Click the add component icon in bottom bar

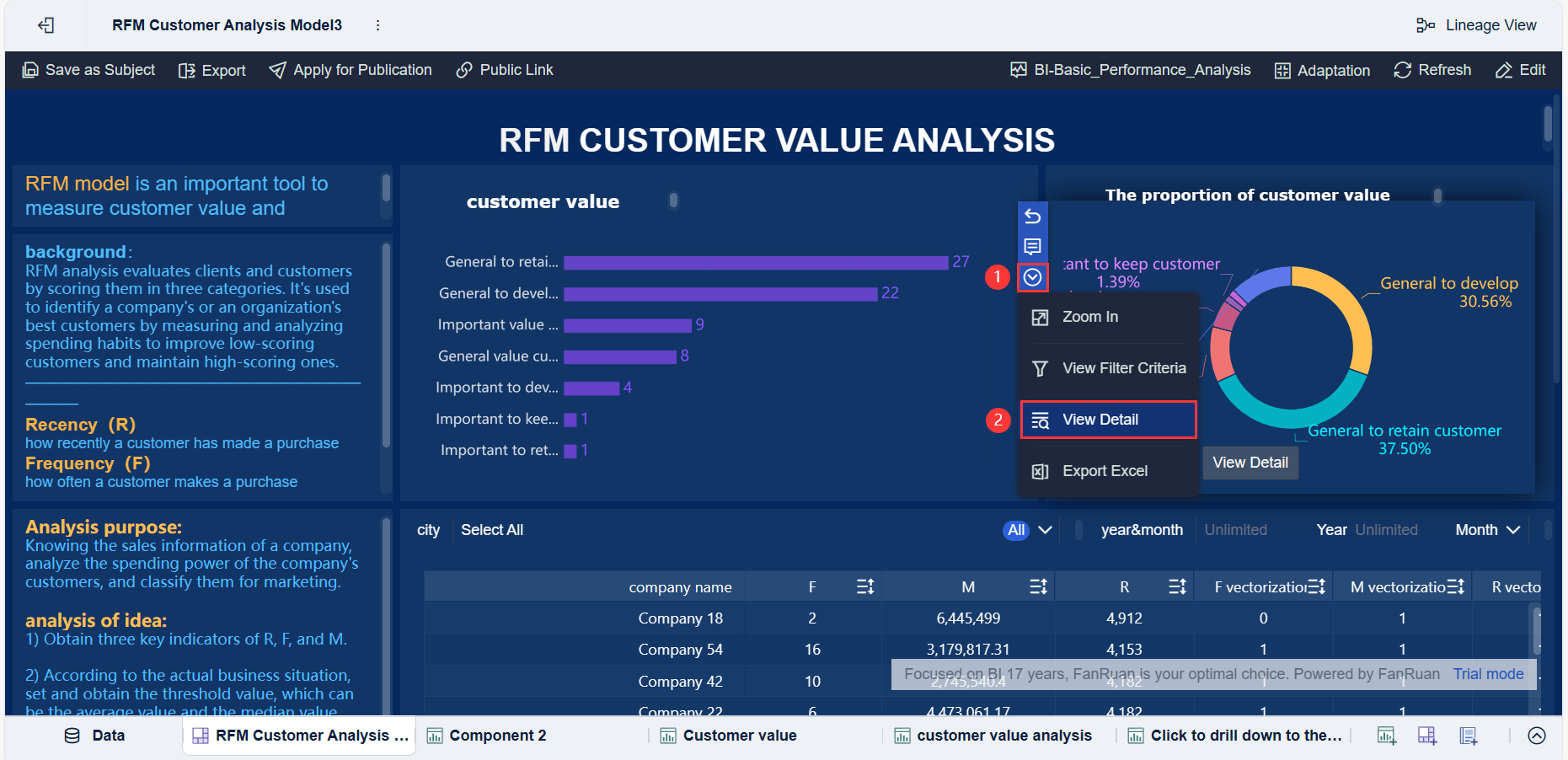[x=1386, y=736]
